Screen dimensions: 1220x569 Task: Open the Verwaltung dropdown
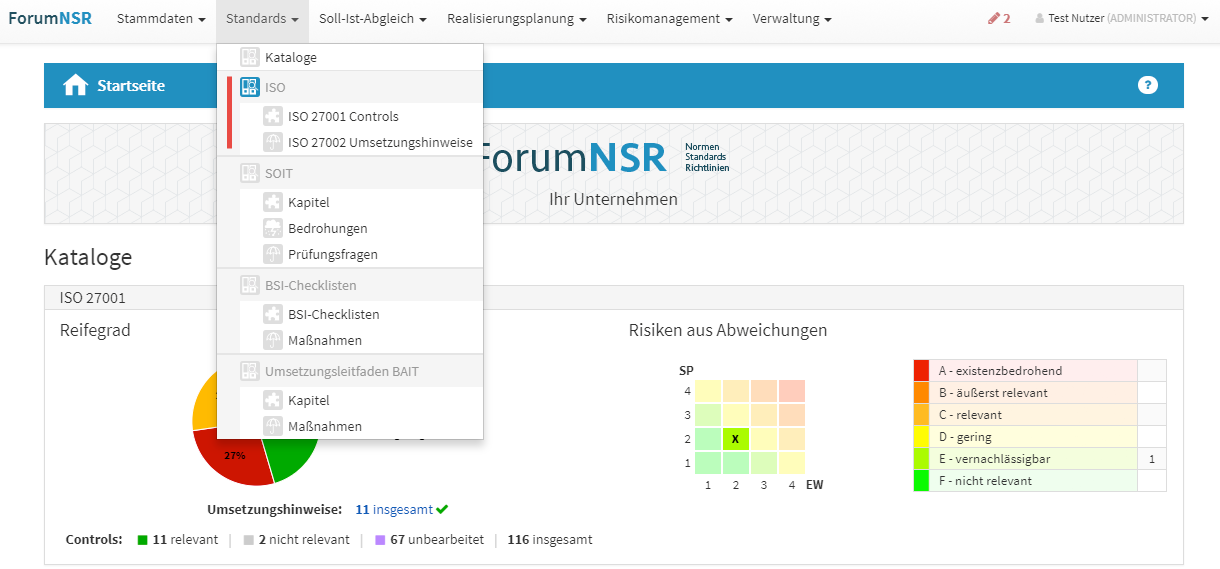click(791, 18)
